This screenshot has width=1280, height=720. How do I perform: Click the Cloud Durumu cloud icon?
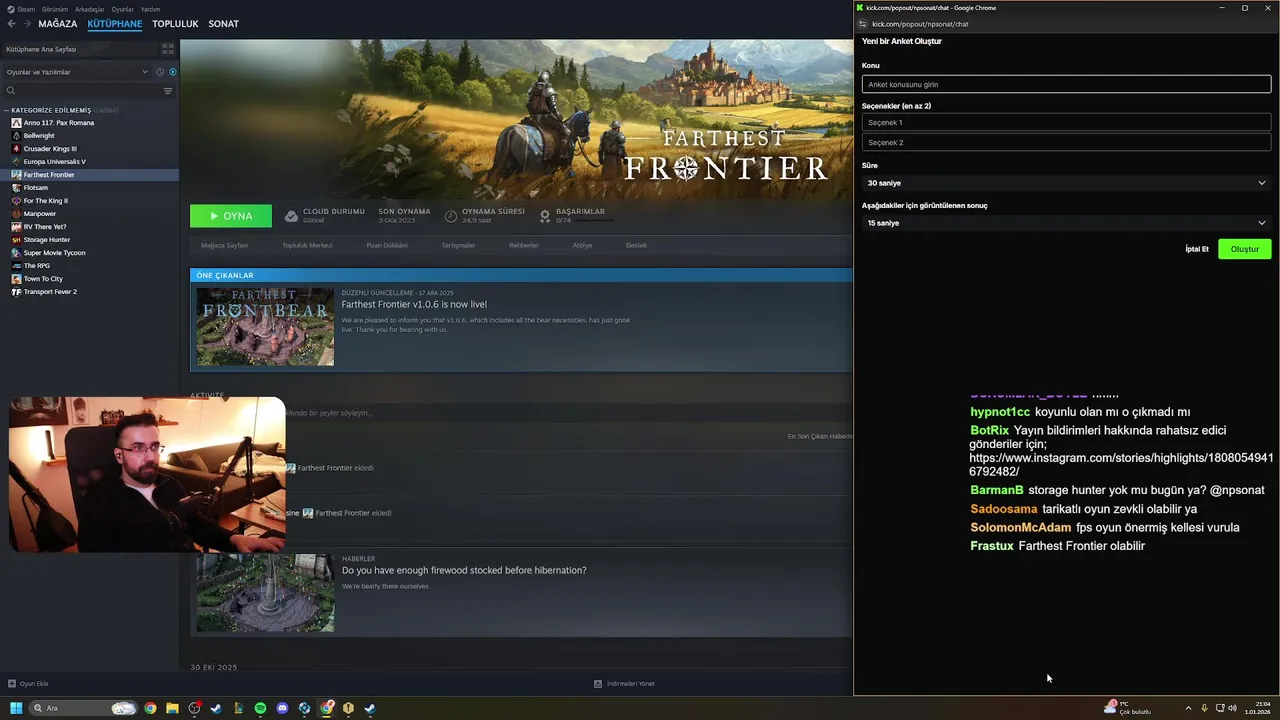click(291, 216)
